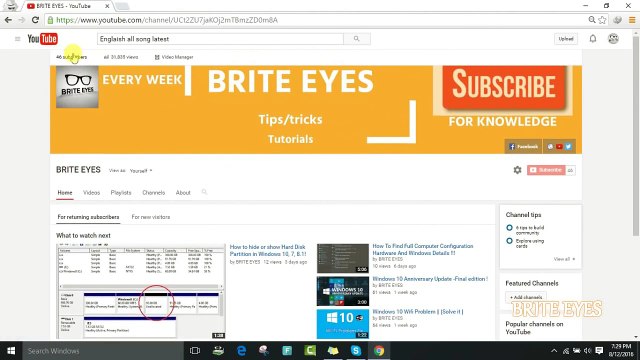This screenshot has width=640, height=360.
Task: Click the Search Windows taskbar box
Action: (x=103, y=351)
